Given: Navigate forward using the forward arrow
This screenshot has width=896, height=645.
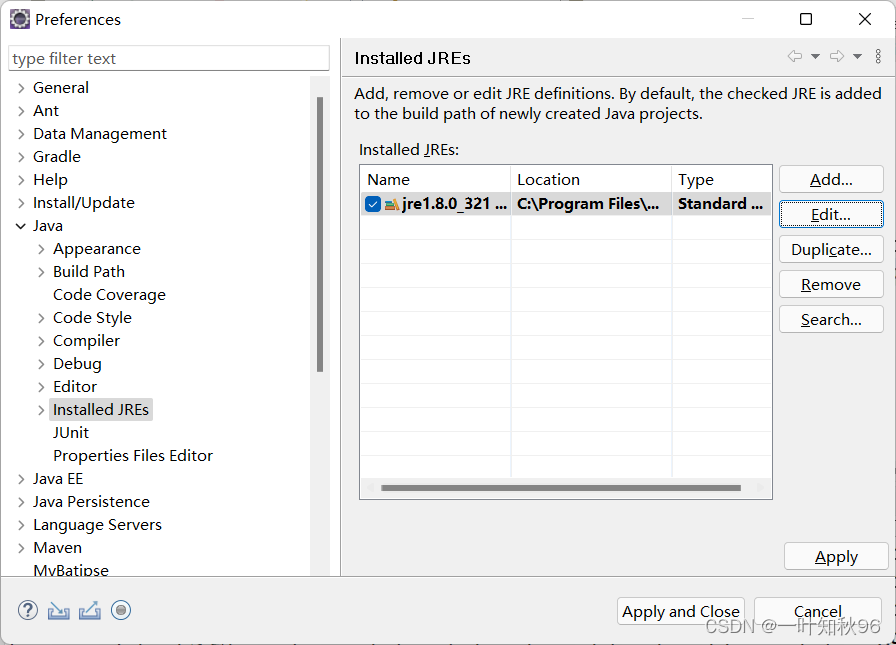Looking at the screenshot, I should coord(837,57).
